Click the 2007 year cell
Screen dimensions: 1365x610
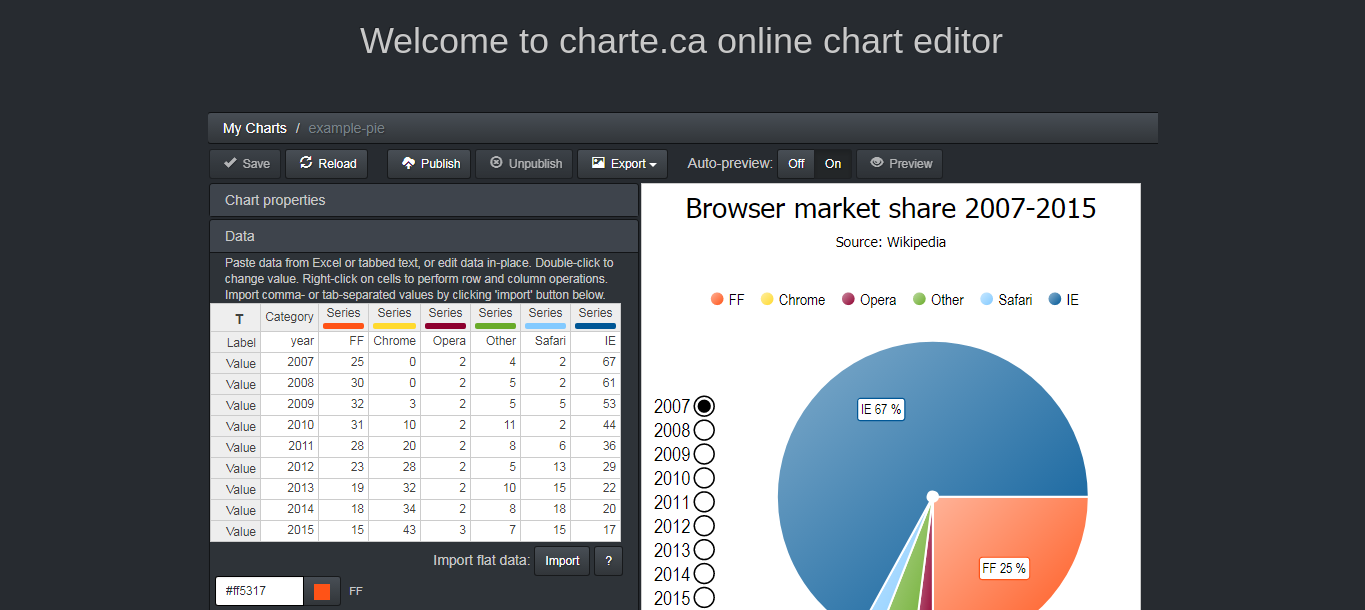coord(290,363)
